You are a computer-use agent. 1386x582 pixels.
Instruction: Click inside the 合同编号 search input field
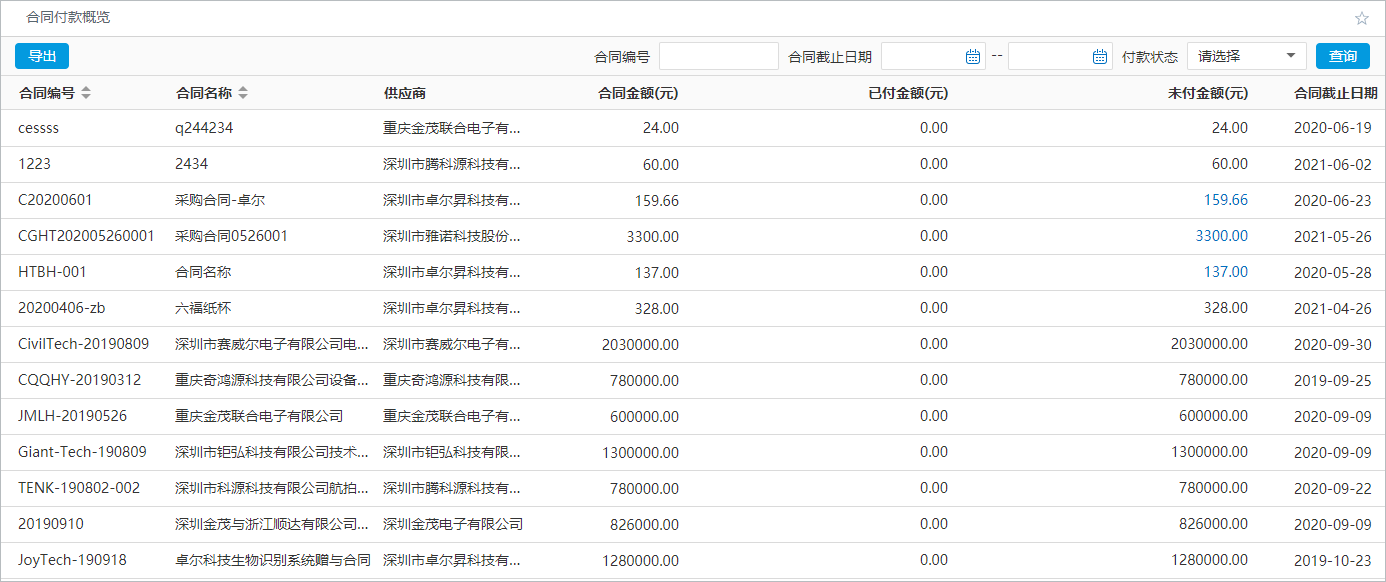click(x=719, y=56)
